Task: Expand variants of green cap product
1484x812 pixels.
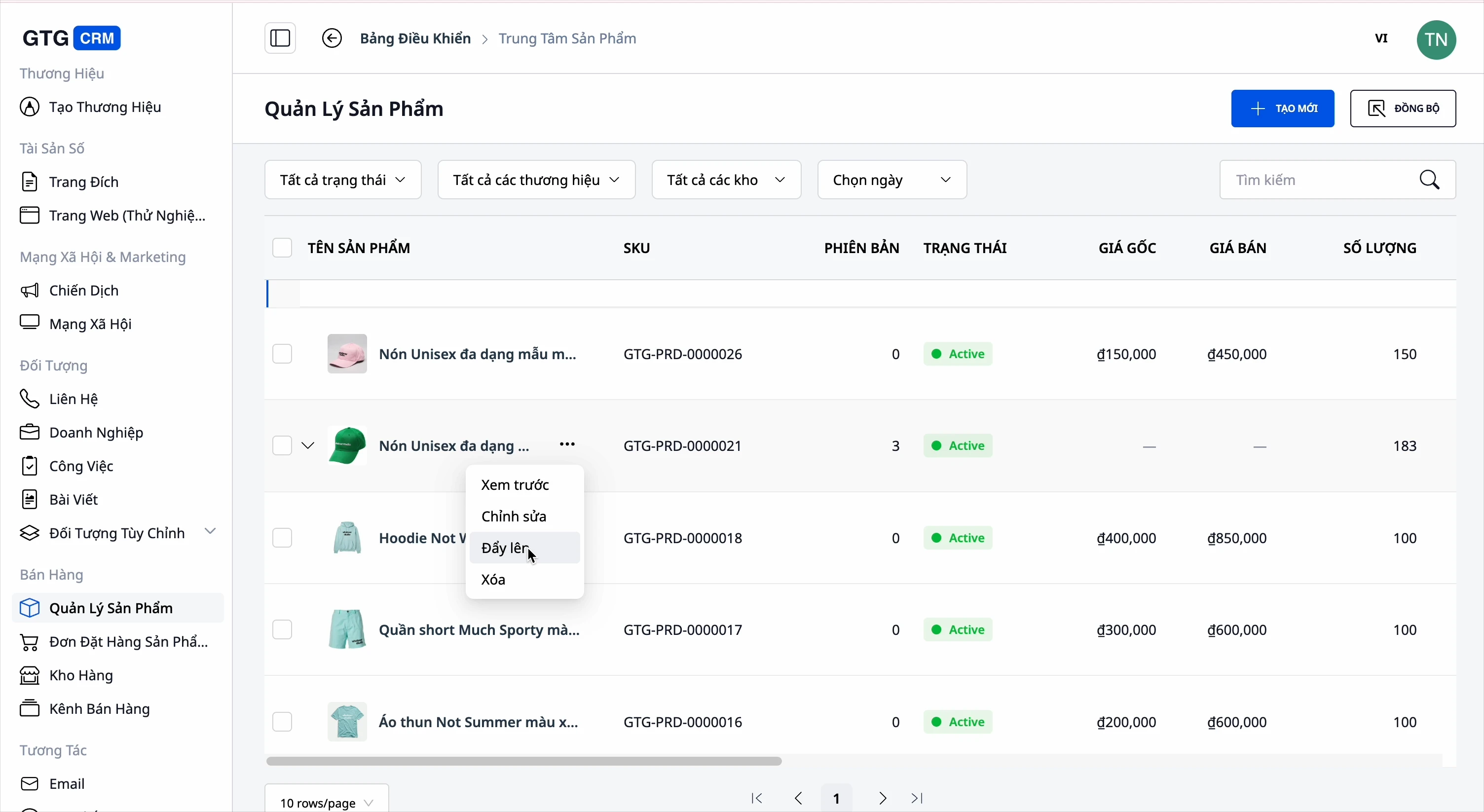Action: (308, 446)
